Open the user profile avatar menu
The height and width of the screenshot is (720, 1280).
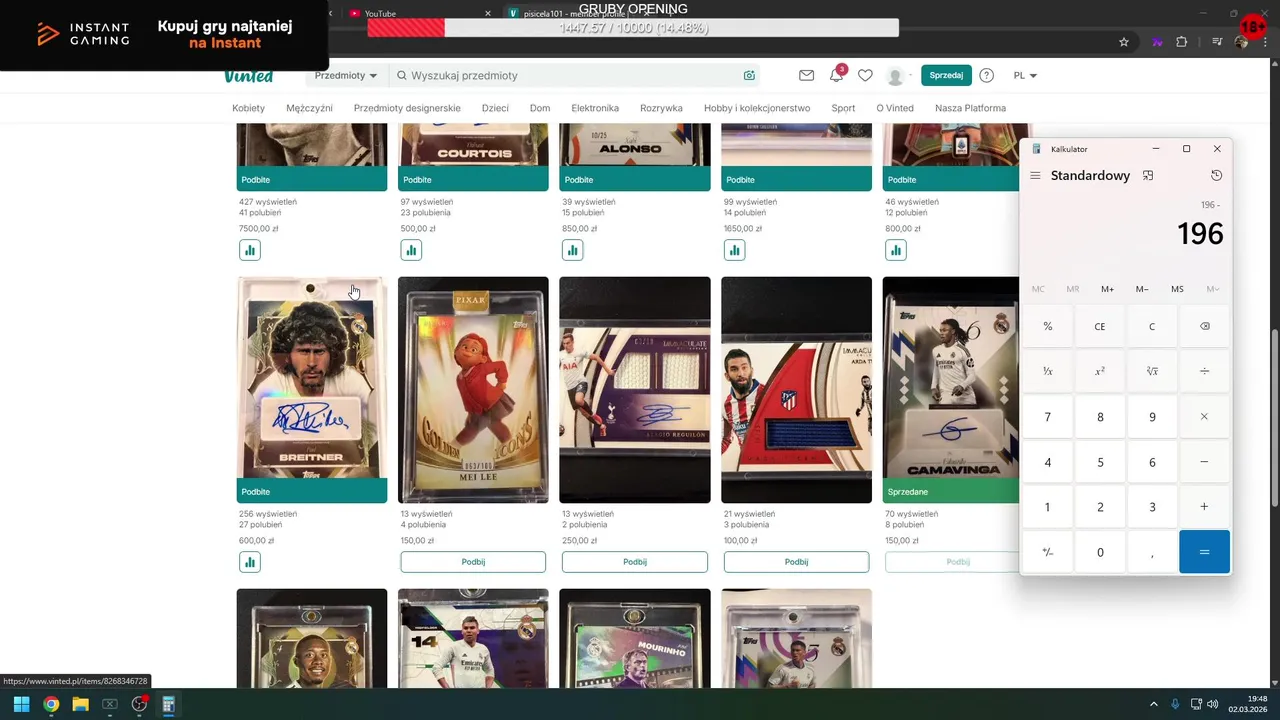pyautogui.click(x=898, y=76)
